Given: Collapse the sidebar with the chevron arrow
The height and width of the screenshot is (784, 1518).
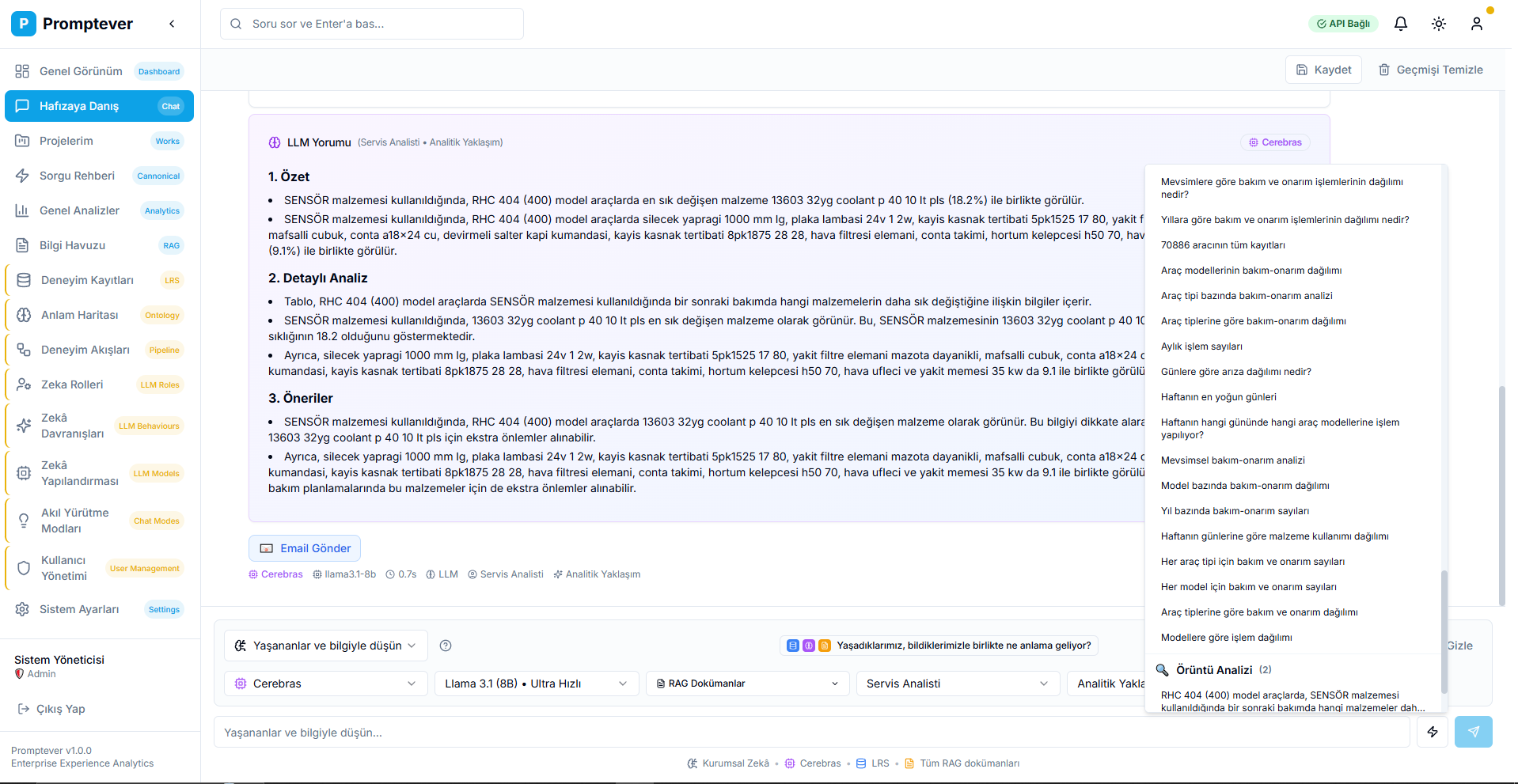Looking at the screenshot, I should tap(172, 24).
